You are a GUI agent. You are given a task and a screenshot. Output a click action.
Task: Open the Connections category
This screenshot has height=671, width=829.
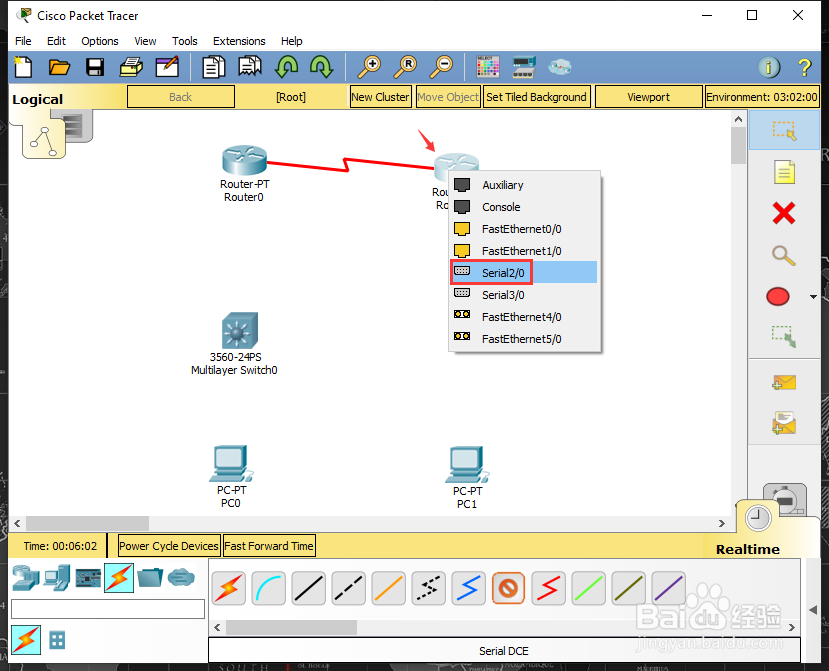point(119,577)
